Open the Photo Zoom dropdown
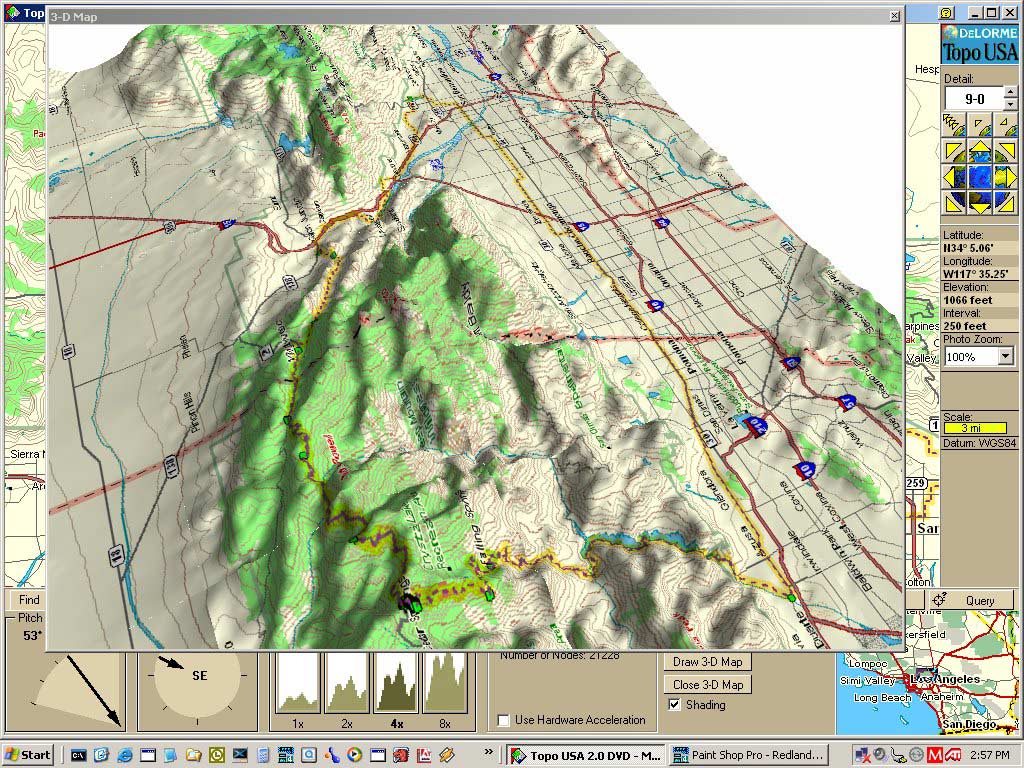The height and width of the screenshot is (768, 1024). [1005, 357]
